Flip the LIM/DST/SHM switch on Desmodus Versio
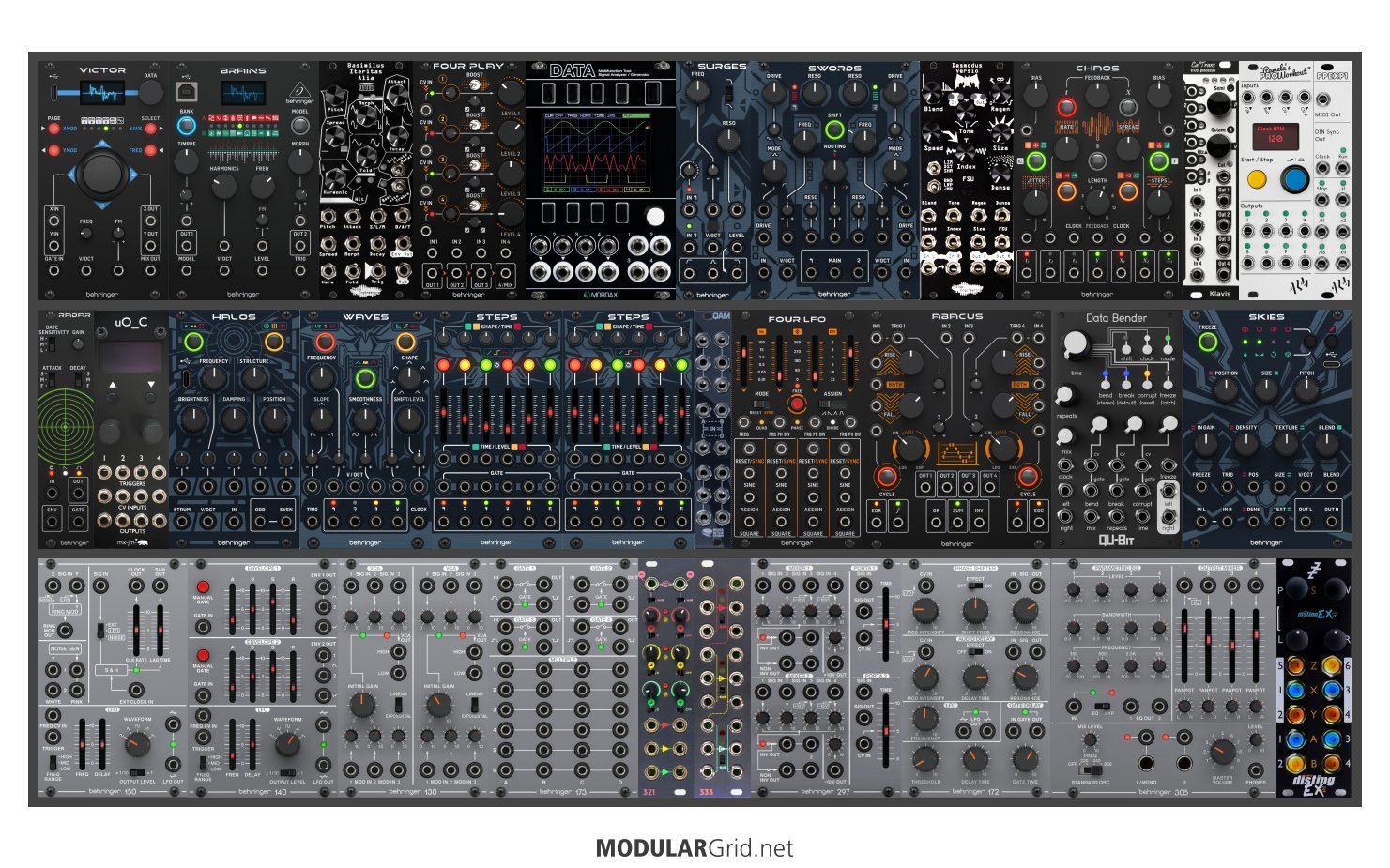Image resolution: width=1390 pixels, height=868 pixels. click(935, 170)
